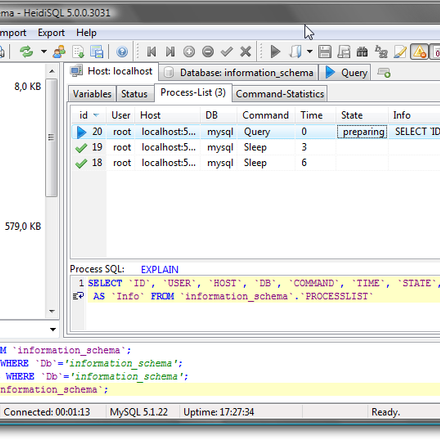Click the left panel scrollbar down arrow
This screenshot has width=440, height=440.
point(52,311)
